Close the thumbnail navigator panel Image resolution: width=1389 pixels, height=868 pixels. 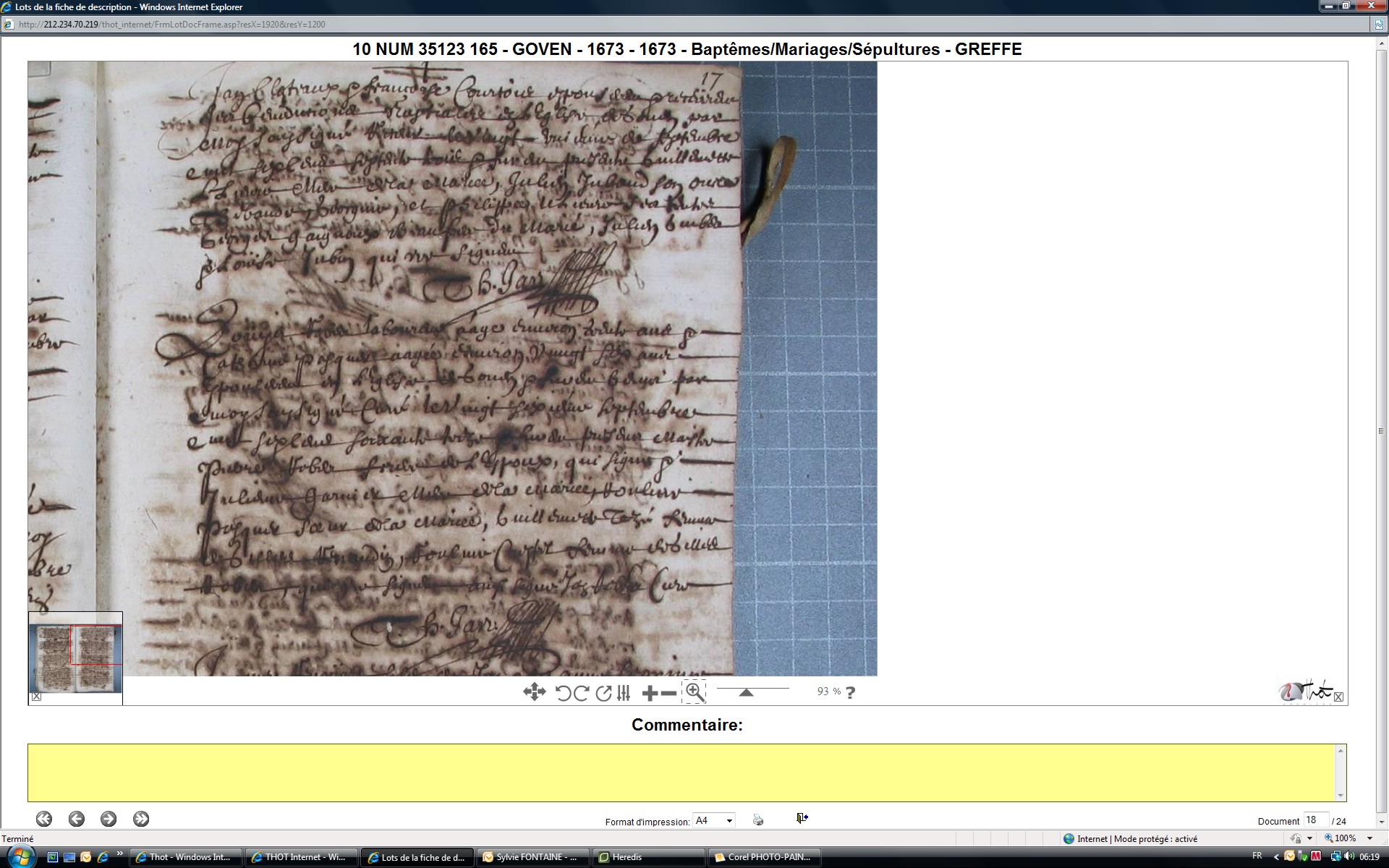(36, 697)
